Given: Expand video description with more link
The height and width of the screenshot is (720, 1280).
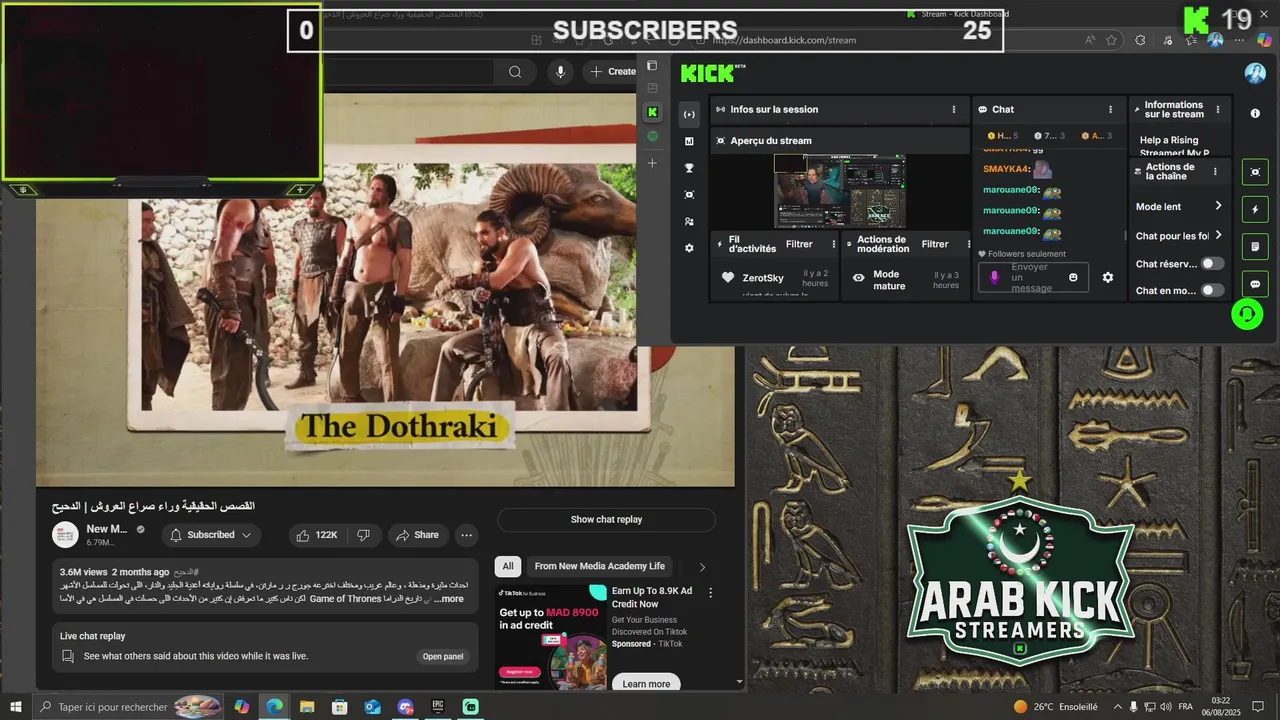Looking at the screenshot, I should click(448, 599).
